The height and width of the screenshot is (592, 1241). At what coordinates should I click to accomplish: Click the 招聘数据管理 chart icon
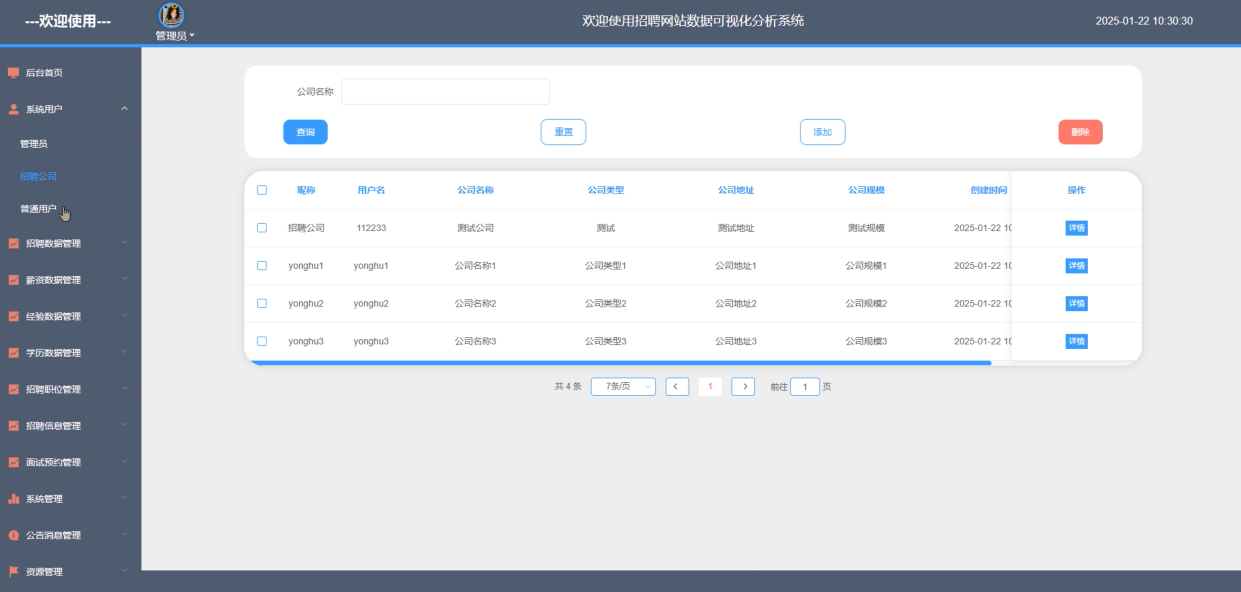click(x=14, y=243)
